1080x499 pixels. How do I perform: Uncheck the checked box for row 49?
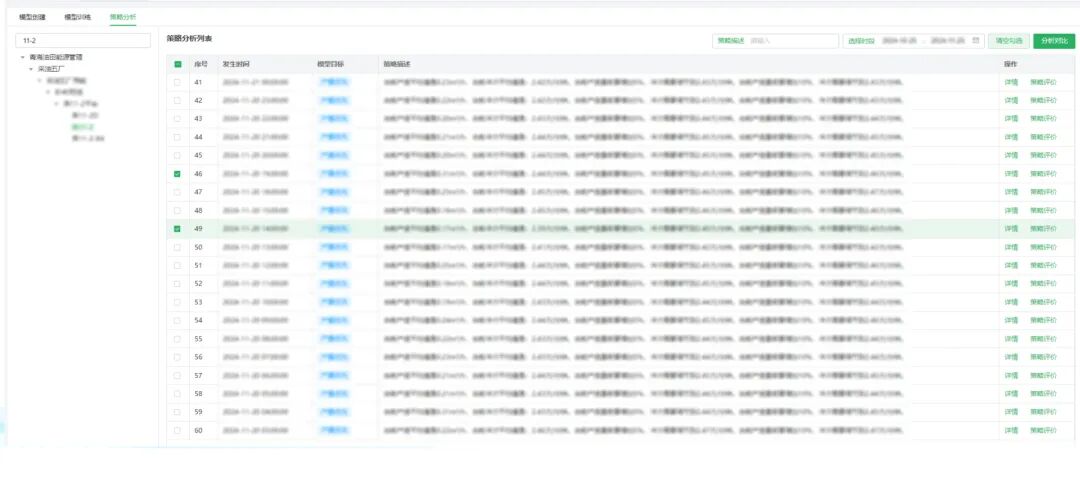(x=178, y=229)
